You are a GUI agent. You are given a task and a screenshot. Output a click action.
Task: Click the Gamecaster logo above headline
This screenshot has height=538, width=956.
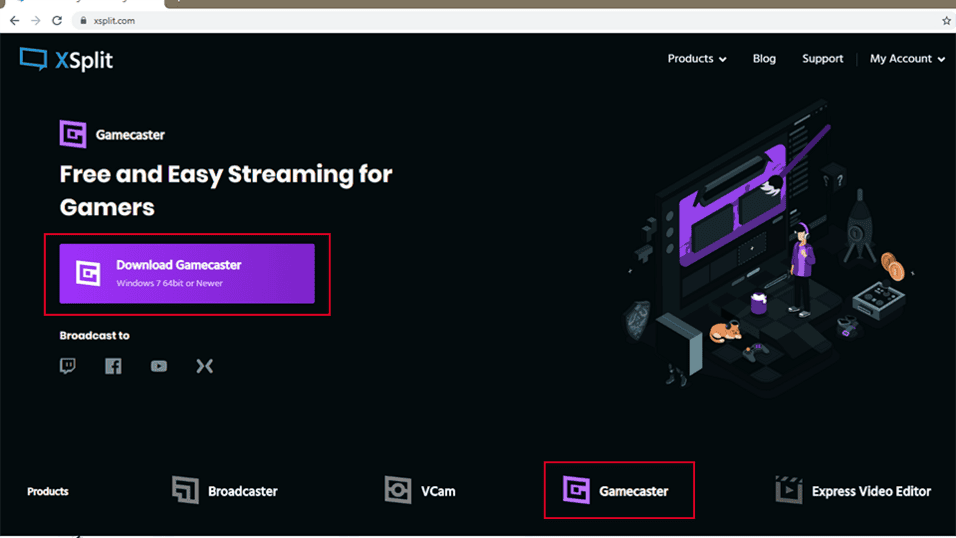[x=73, y=134]
